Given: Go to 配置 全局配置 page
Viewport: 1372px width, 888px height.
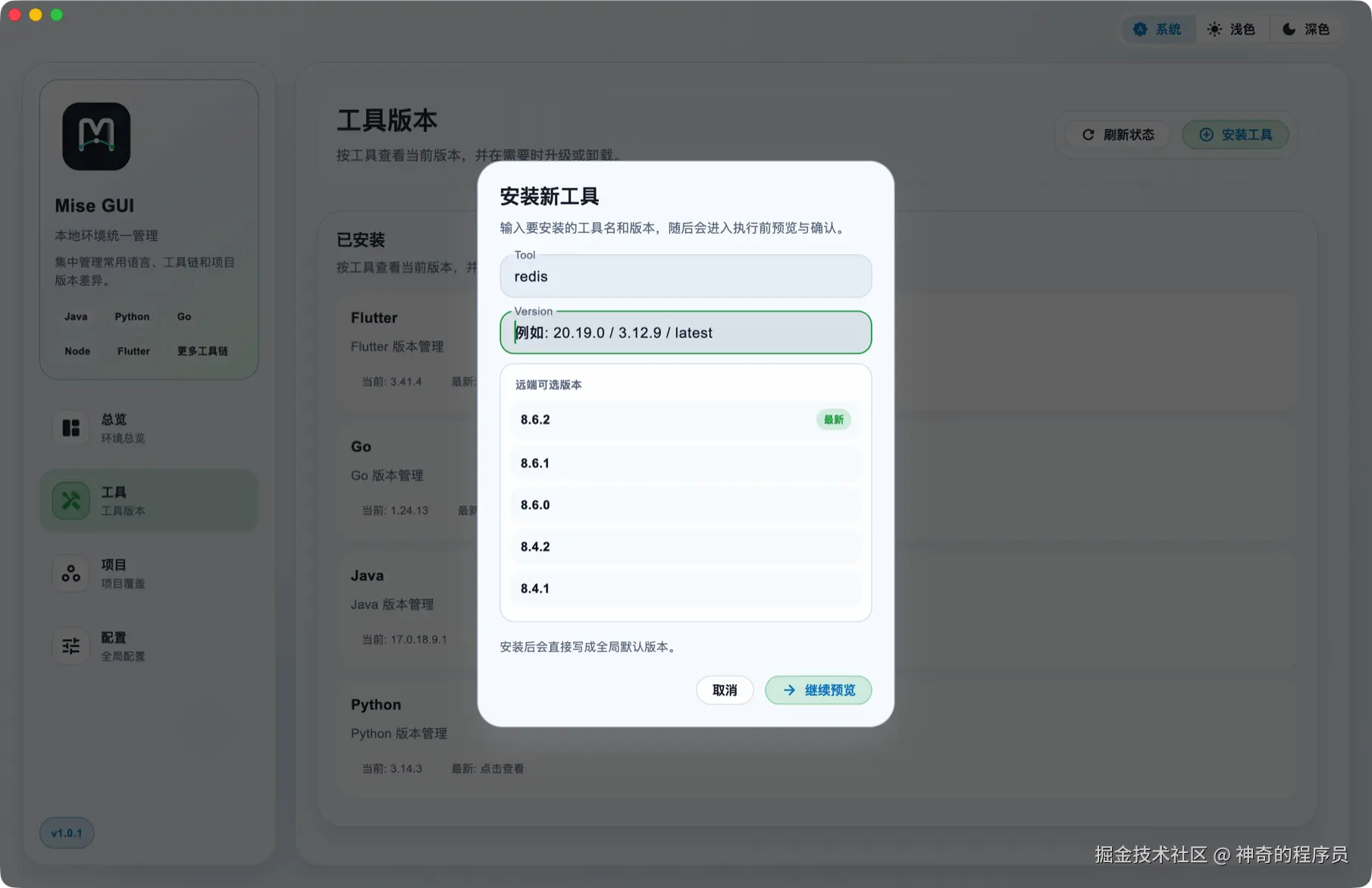Looking at the screenshot, I should tap(149, 646).
